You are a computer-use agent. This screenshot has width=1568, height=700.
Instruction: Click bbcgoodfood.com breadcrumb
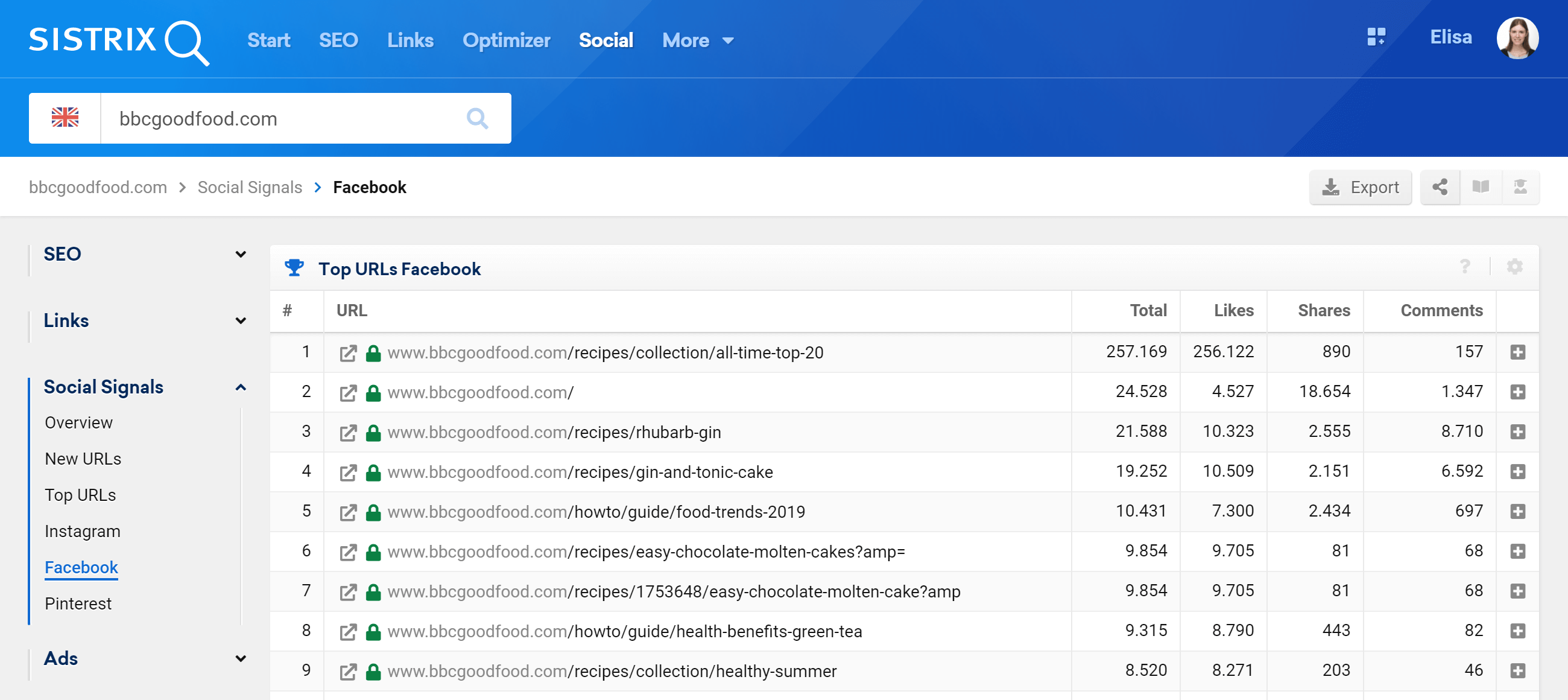[97, 187]
